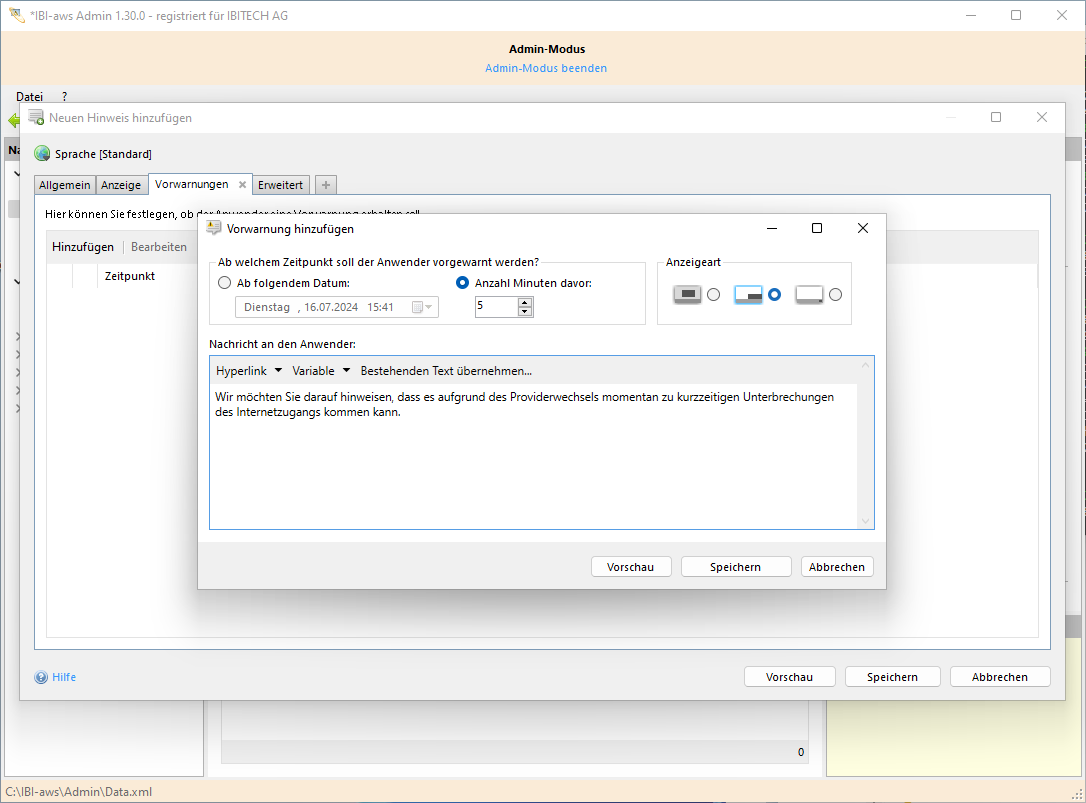Choose the first Anzeigeart radio option

(713, 295)
